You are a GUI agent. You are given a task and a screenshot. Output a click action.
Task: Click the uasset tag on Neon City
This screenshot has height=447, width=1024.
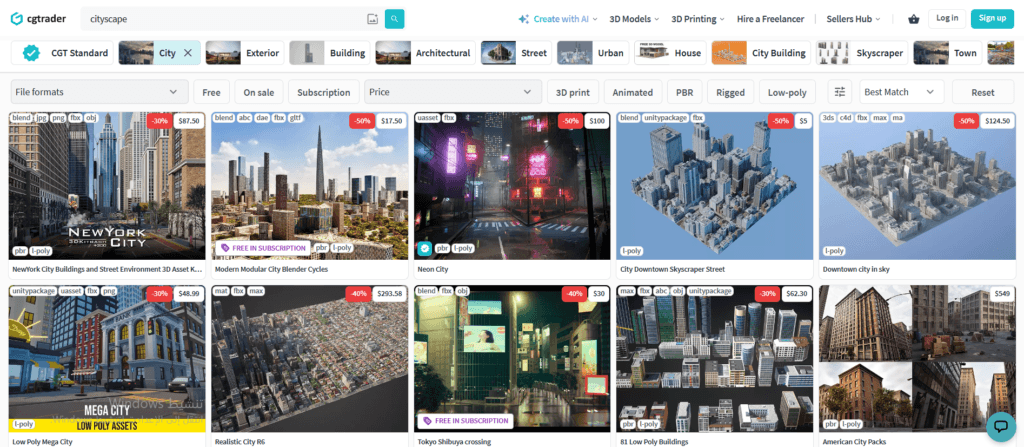(428, 118)
